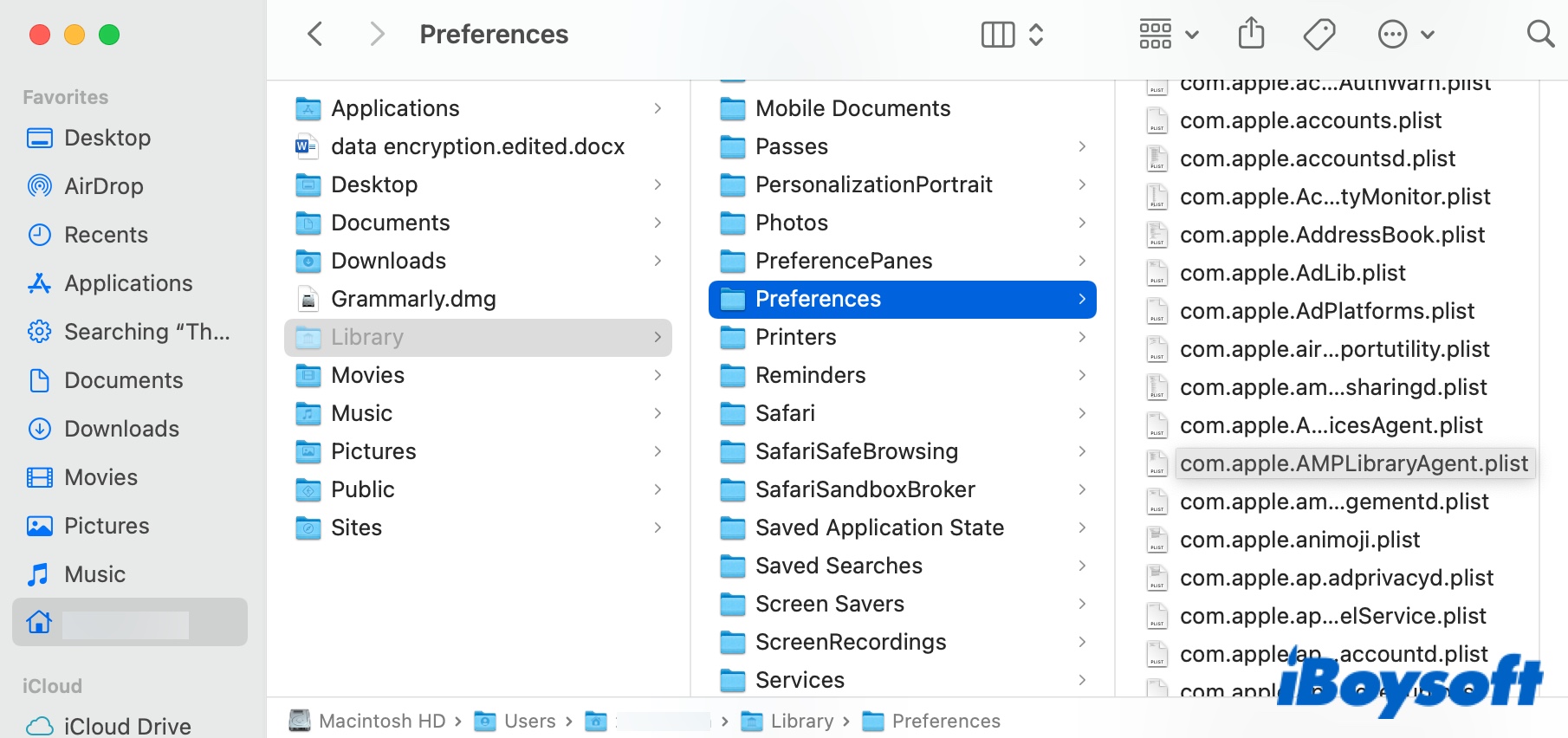Click the Tags toolbar icon

click(x=1319, y=35)
